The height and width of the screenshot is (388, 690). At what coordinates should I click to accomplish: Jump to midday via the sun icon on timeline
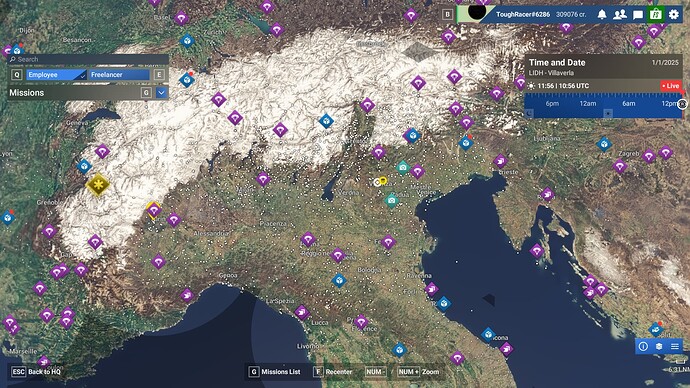pyautogui.click(x=608, y=113)
